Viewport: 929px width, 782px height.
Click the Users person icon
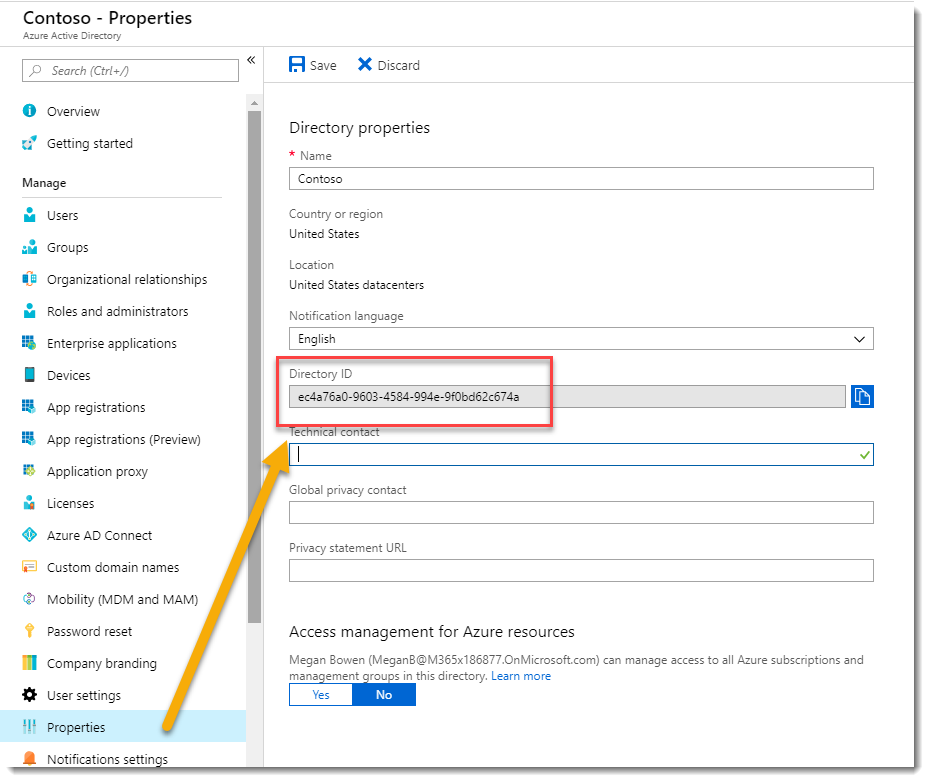click(29, 215)
